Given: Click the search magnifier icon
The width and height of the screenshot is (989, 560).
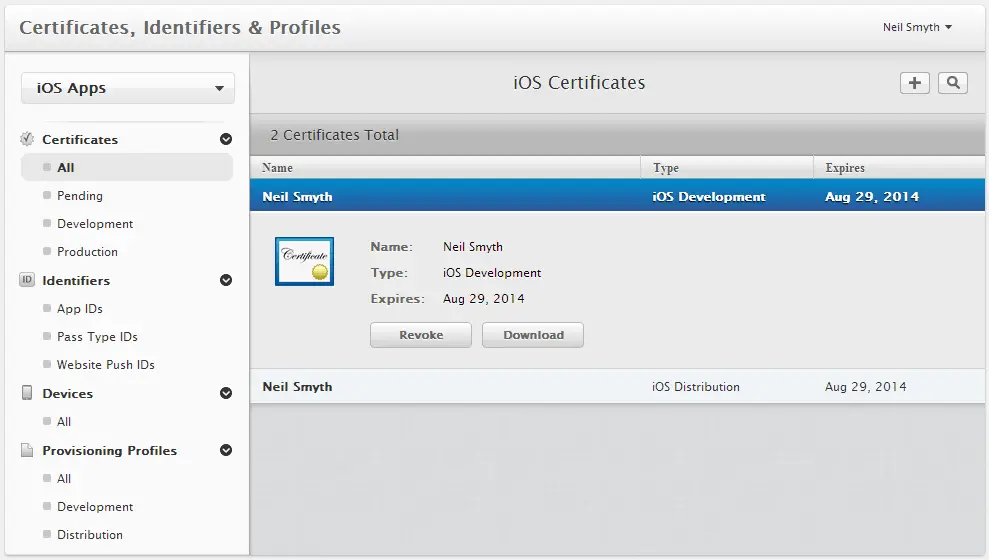Looking at the screenshot, I should [952, 83].
